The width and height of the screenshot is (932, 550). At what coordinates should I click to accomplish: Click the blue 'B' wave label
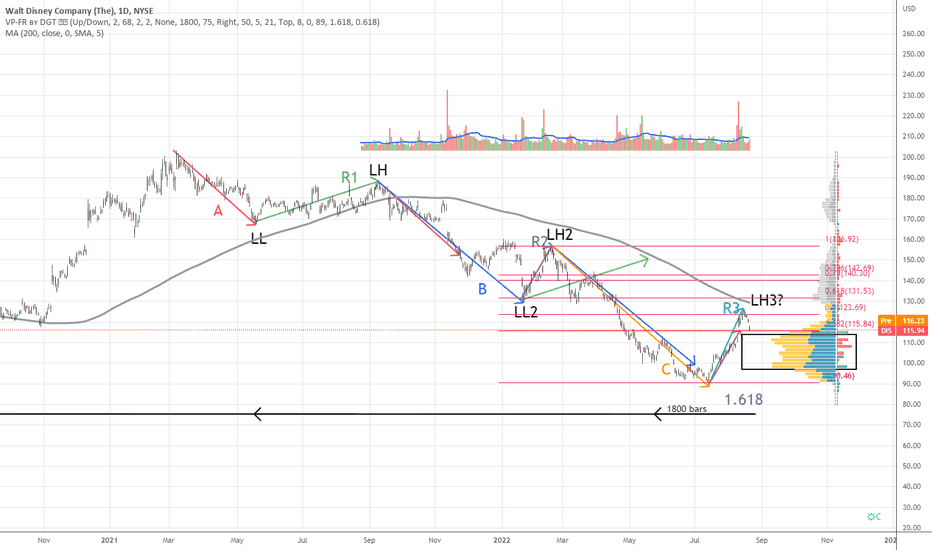point(483,290)
